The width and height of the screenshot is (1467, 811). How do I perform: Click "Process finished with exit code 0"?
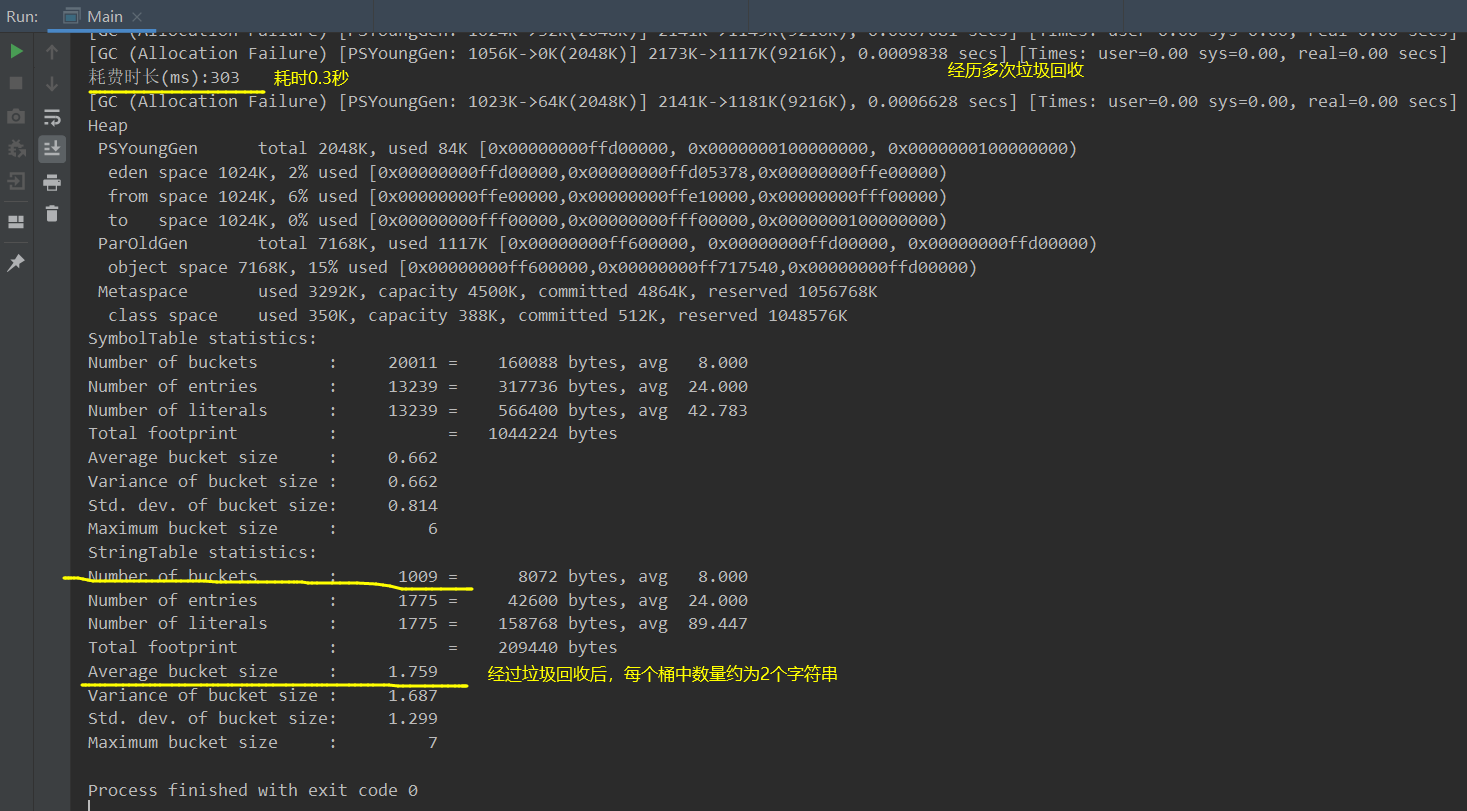(253, 790)
